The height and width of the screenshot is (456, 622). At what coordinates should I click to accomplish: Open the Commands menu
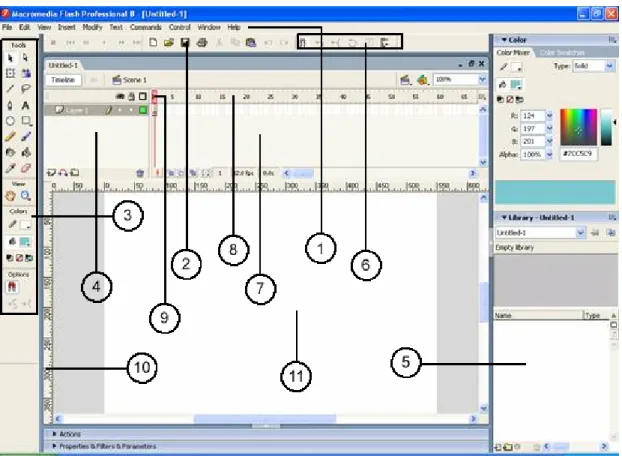(146, 27)
